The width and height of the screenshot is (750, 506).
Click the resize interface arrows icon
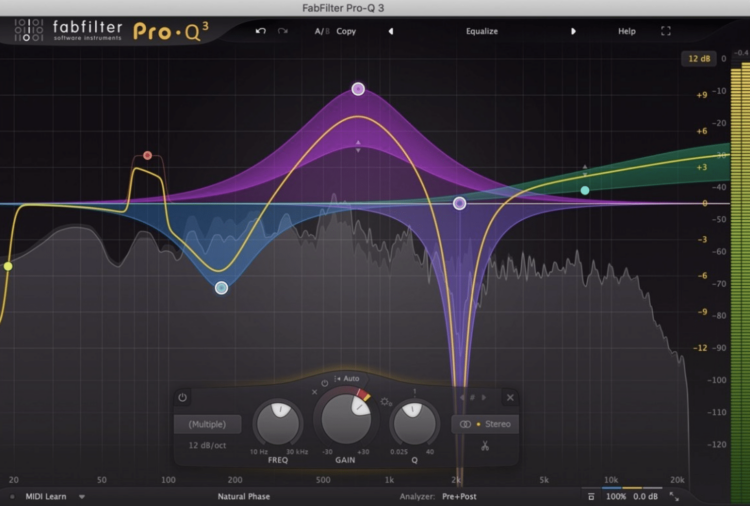(674, 496)
